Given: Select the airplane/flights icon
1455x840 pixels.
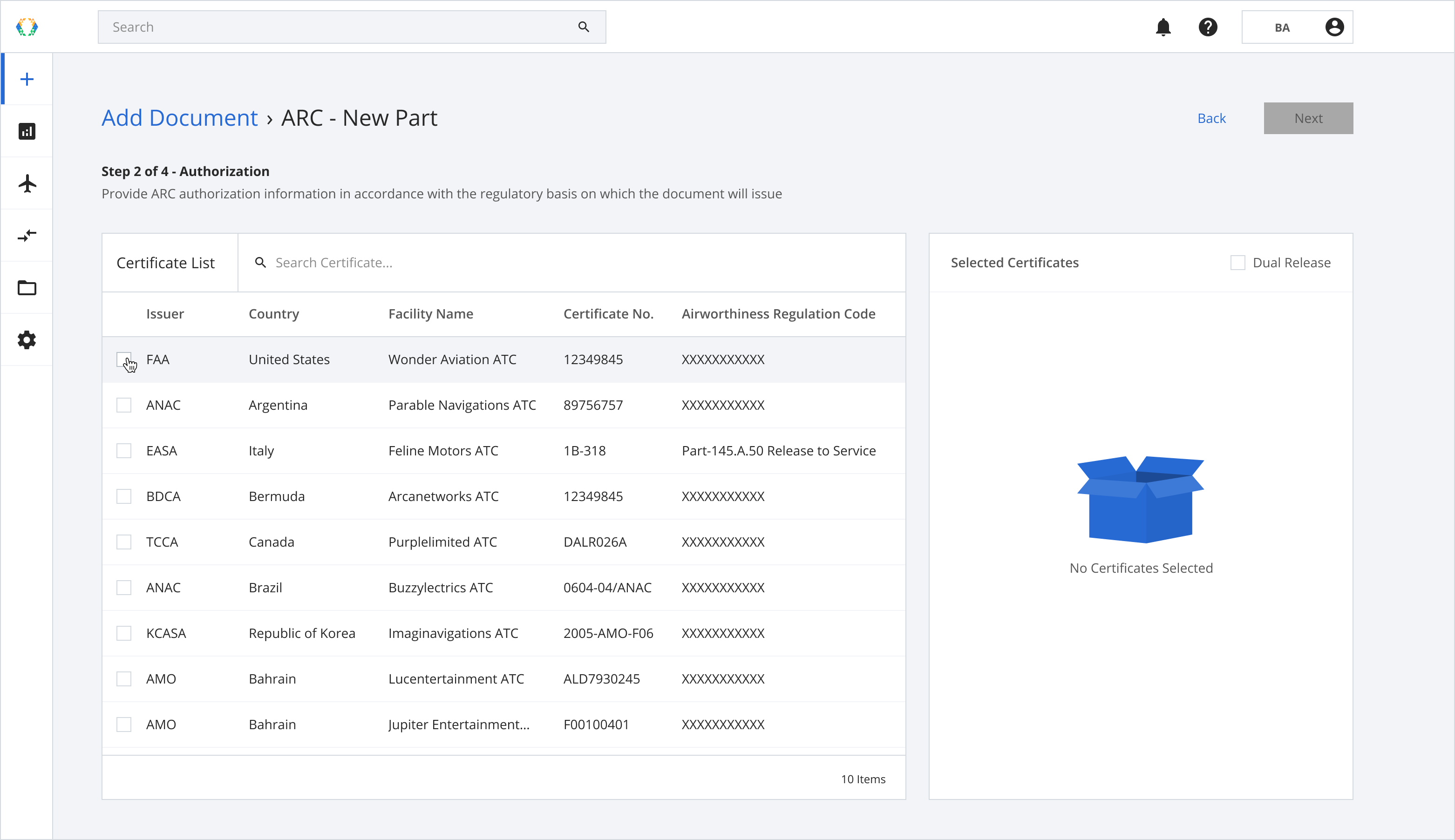Looking at the screenshot, I should (27, 183).
